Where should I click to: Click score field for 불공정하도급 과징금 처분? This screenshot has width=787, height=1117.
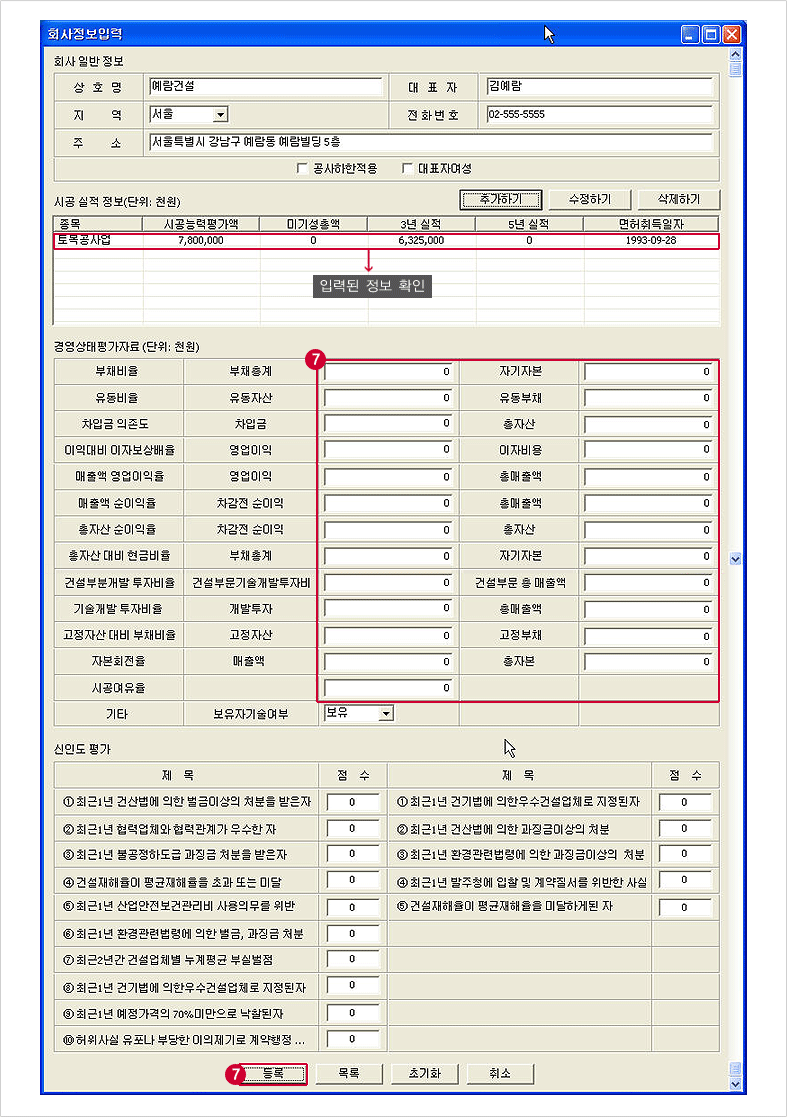coord(353,854)
